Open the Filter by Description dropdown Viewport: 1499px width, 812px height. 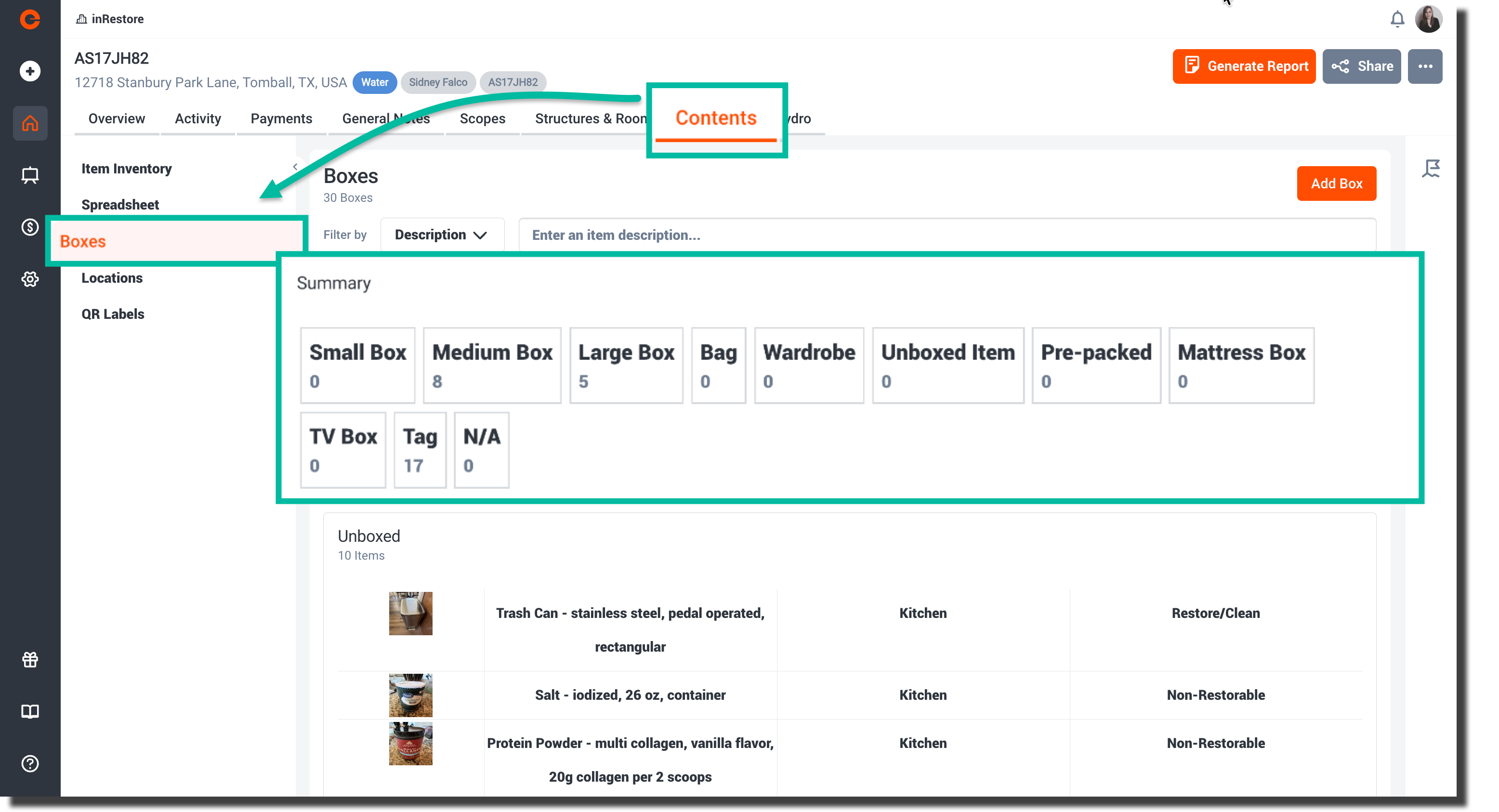coord(442,235)
